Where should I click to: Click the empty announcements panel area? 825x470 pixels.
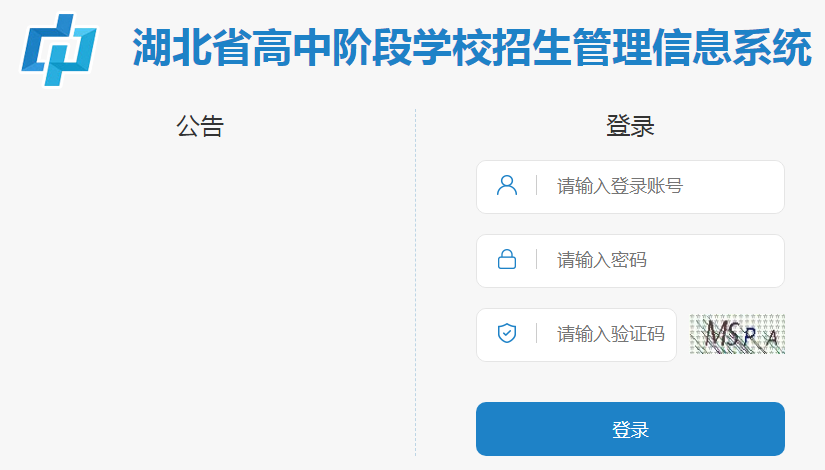pos(200,300)
